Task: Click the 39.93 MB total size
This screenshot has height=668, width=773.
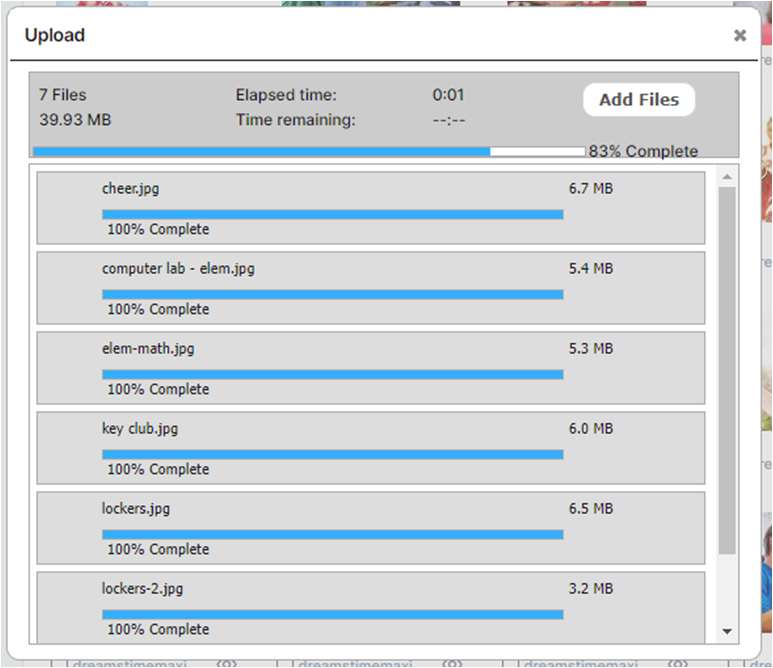Action: (75, 120)
